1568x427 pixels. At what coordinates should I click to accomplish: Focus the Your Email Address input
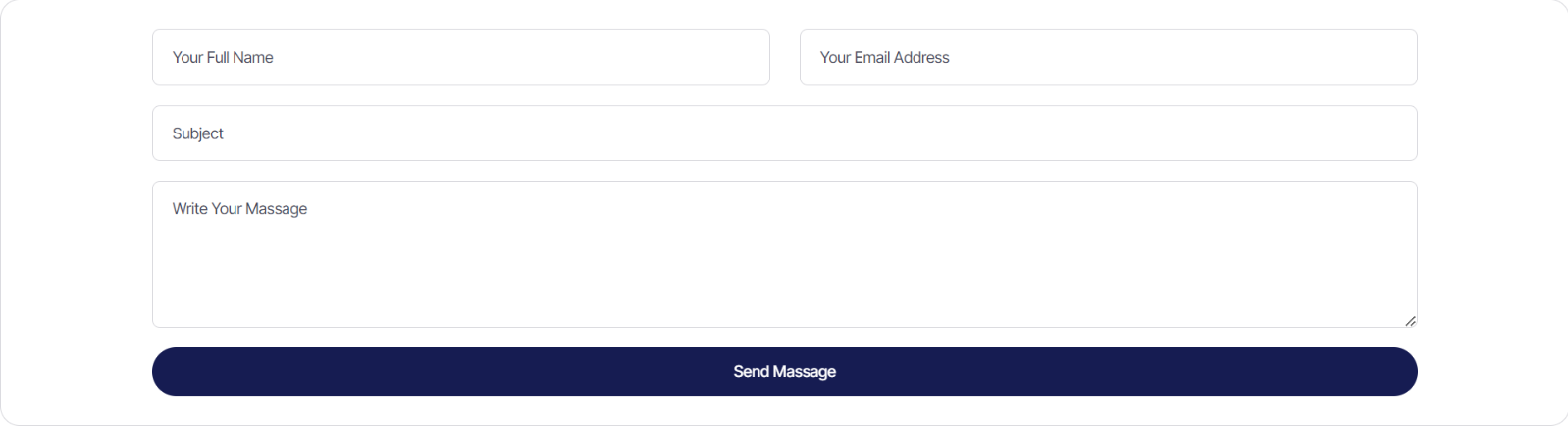(x=1108, y=57)
